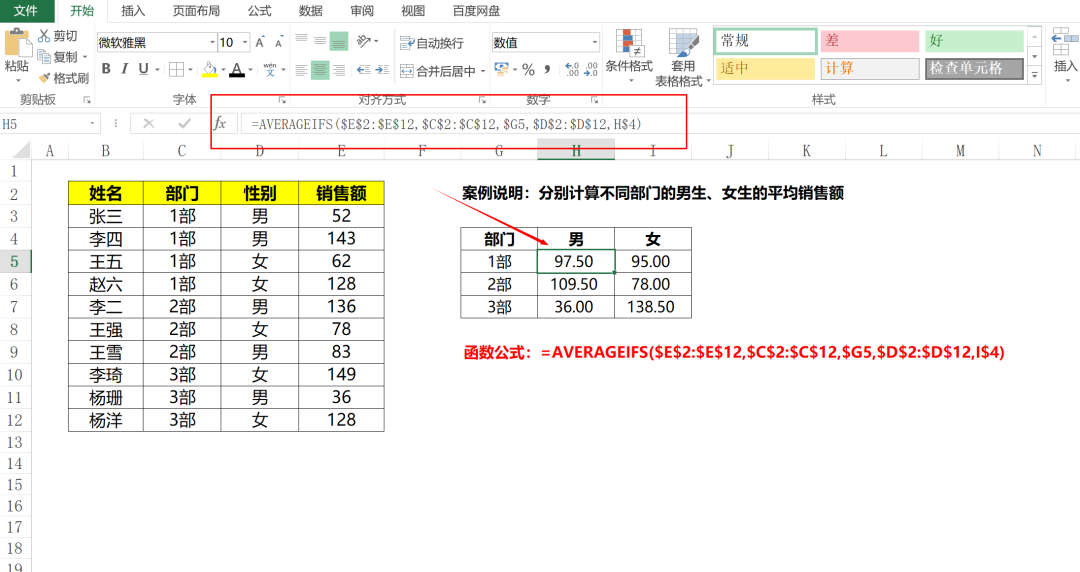This screenshot has width=1080, height=572.
Task: Decrease font size with small A icon
Action: (x=278, y=43)
